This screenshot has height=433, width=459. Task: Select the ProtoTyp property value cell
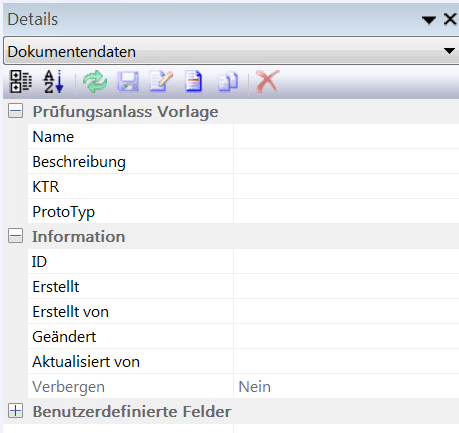point(346,211)
